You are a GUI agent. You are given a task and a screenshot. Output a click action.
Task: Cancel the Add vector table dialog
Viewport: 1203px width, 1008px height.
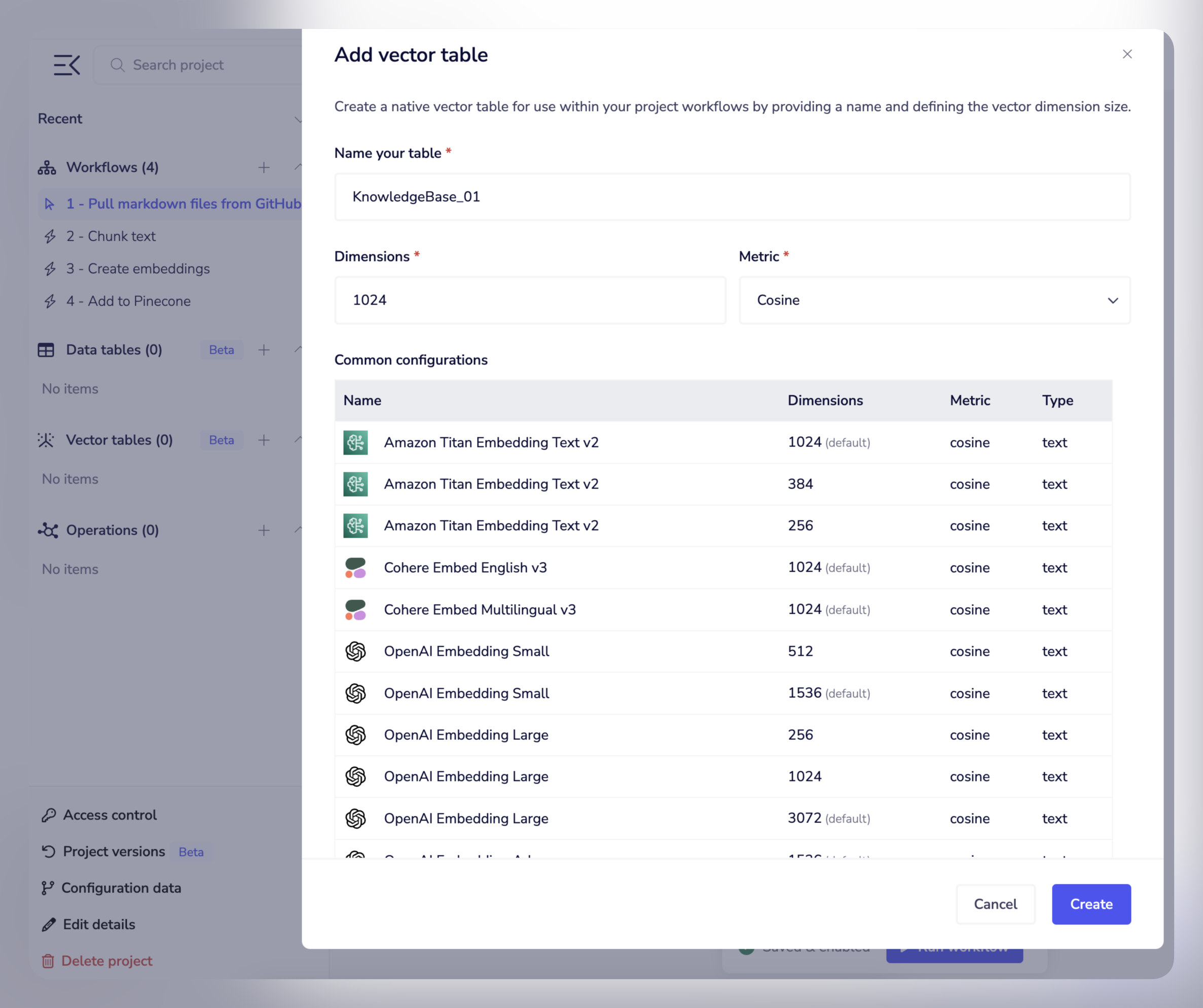point(995,904)
